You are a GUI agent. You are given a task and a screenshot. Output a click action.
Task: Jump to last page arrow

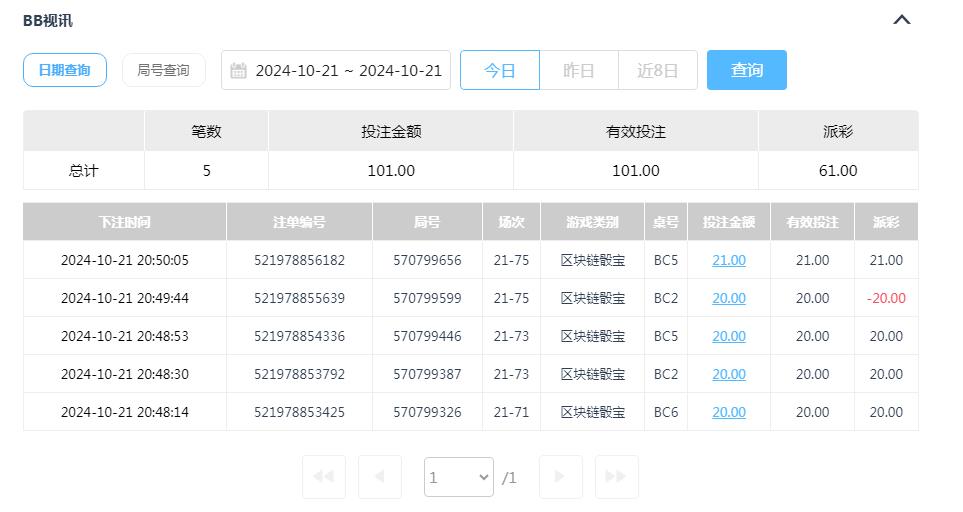[616, 477]
